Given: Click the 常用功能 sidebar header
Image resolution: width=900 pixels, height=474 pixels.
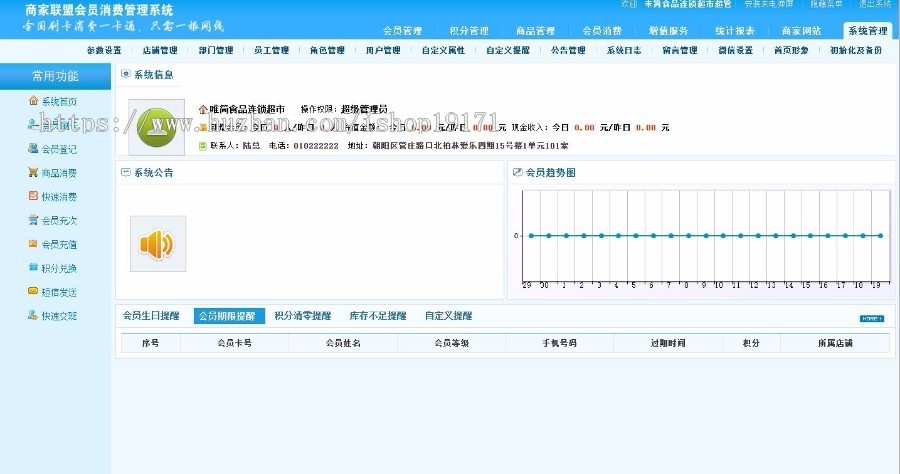Looking at the screenshot, I should click(x=55, y=76).
